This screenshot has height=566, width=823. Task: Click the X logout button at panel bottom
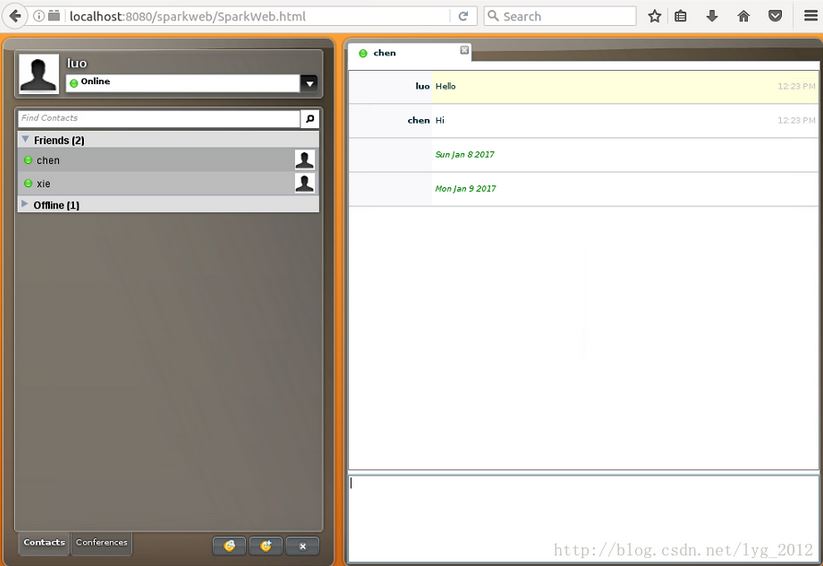pos(302,545)
